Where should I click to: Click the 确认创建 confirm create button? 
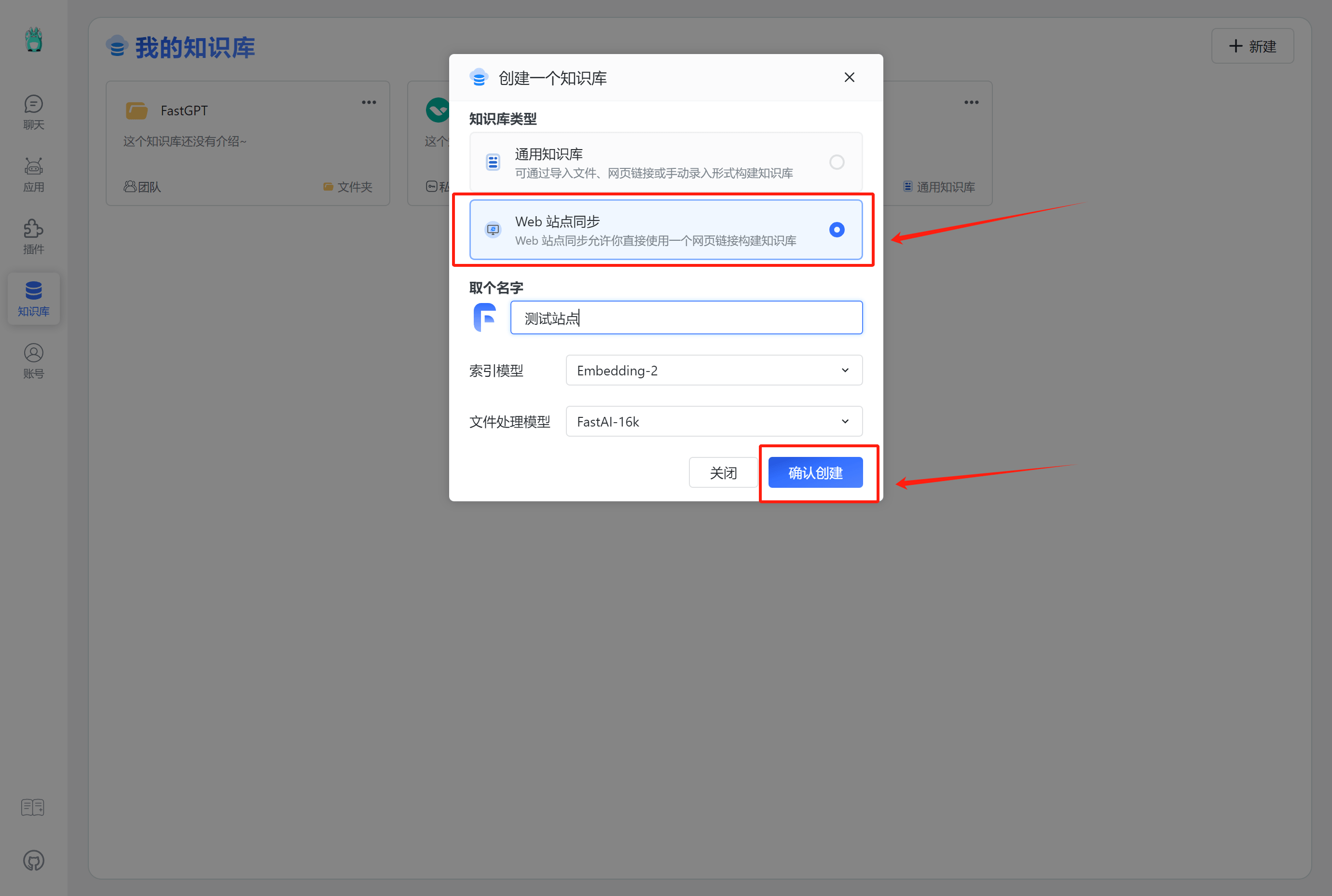pos(815,472)
